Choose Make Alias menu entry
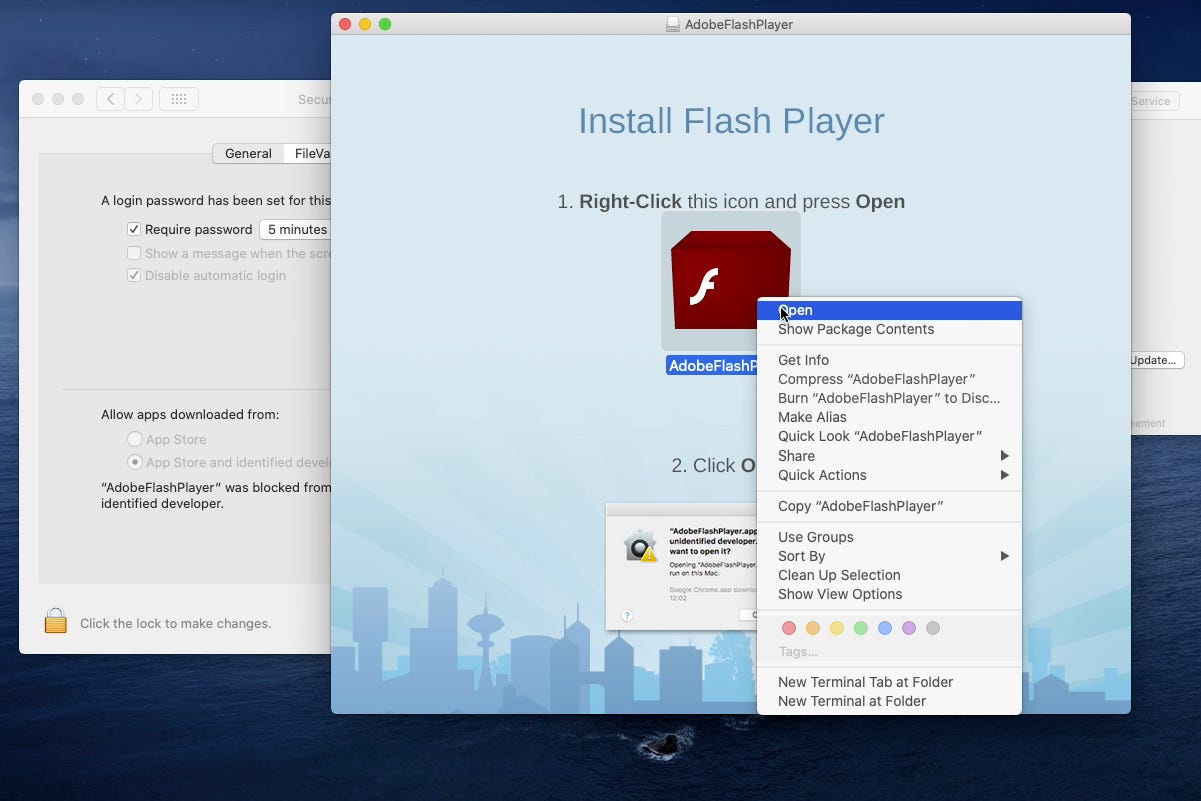This screenshot has width=1201, height=801. click(889, 417)
